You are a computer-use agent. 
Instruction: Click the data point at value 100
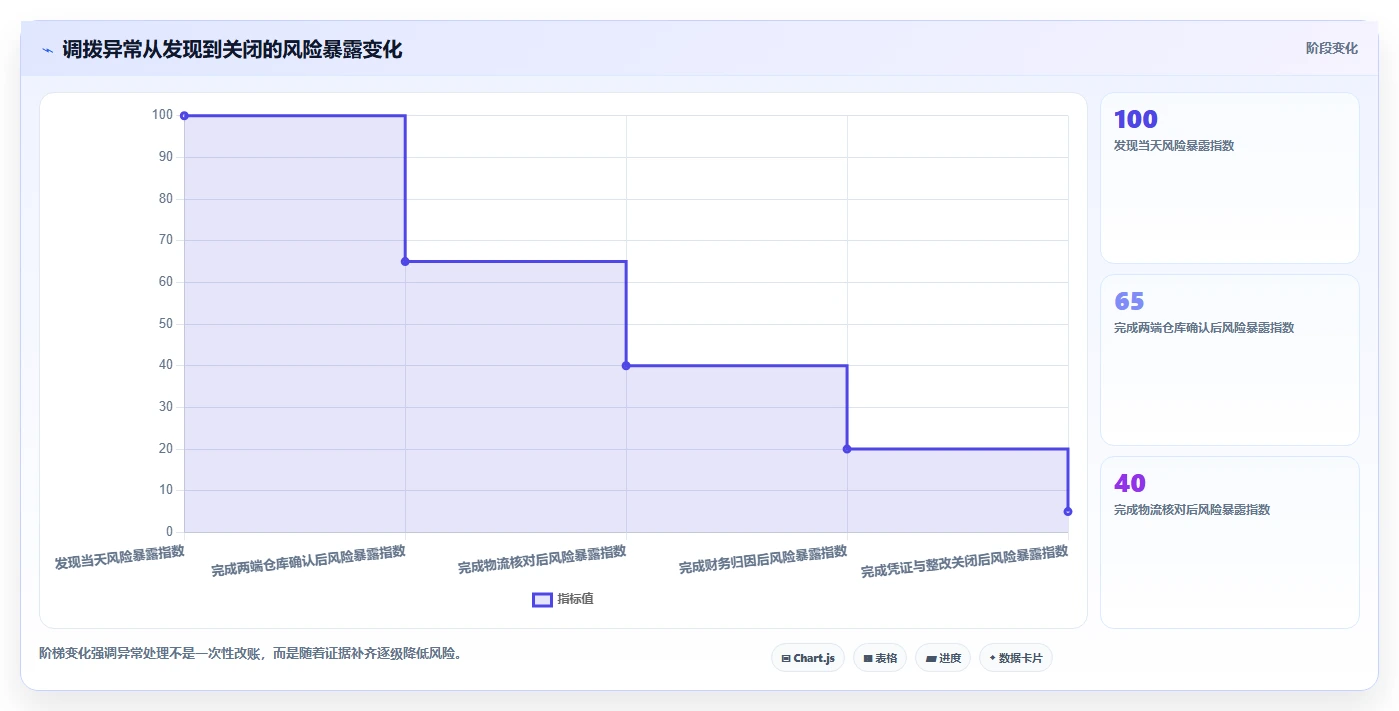[x=184, y=116]
